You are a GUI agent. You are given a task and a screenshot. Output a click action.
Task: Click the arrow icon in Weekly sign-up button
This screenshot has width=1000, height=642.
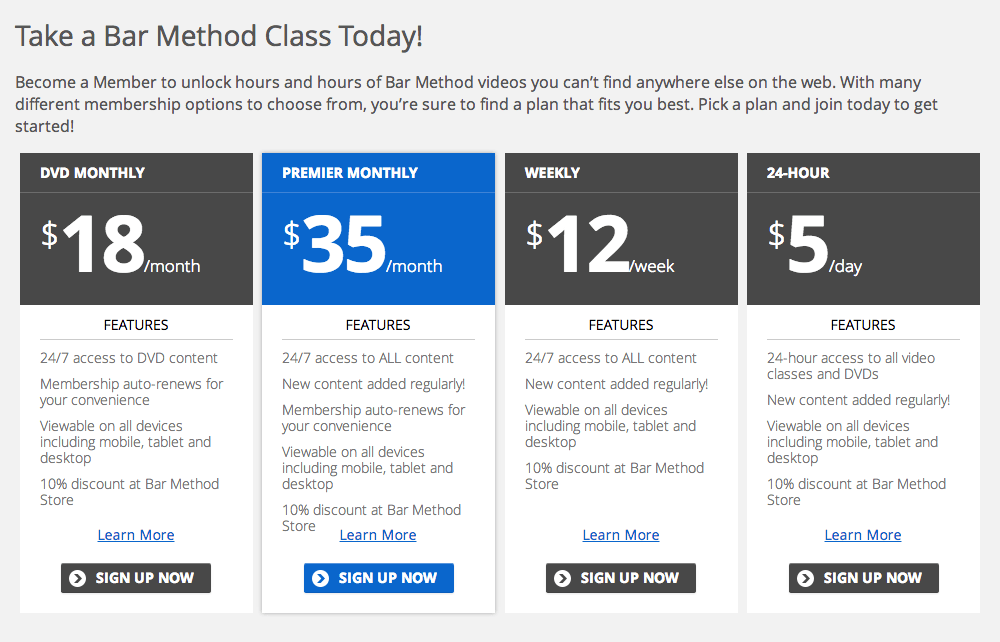click(x=562, y=578)
